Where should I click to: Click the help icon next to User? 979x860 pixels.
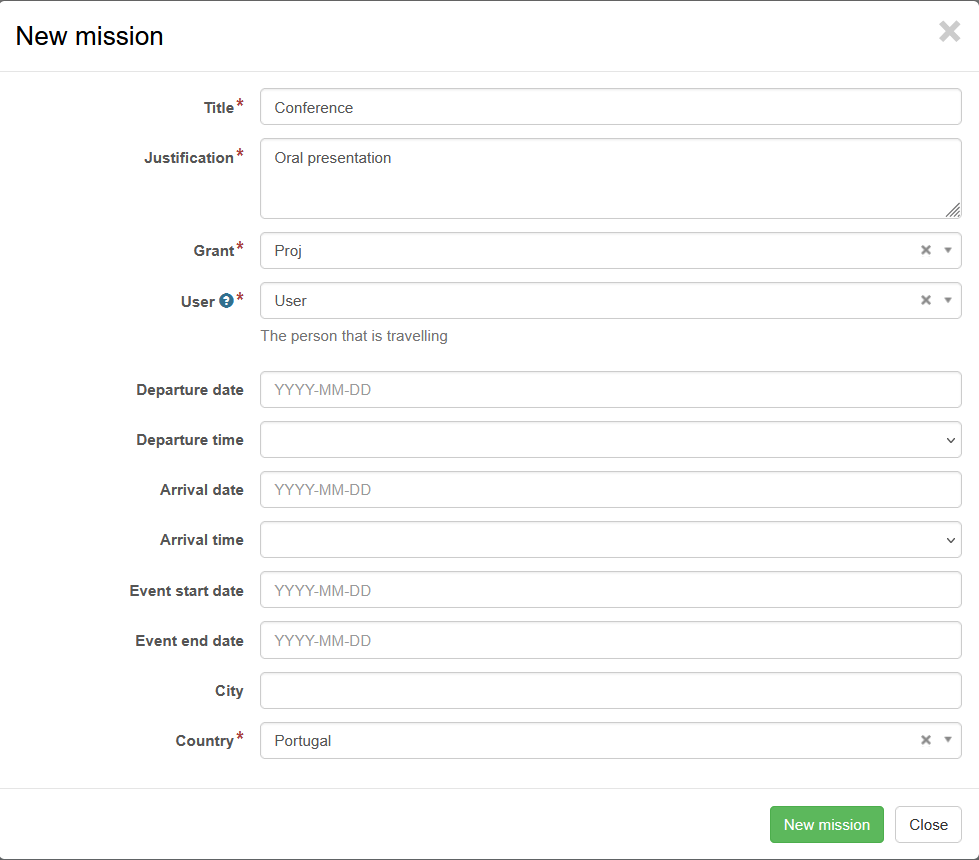pyautogui.click(x=226, y=301)
